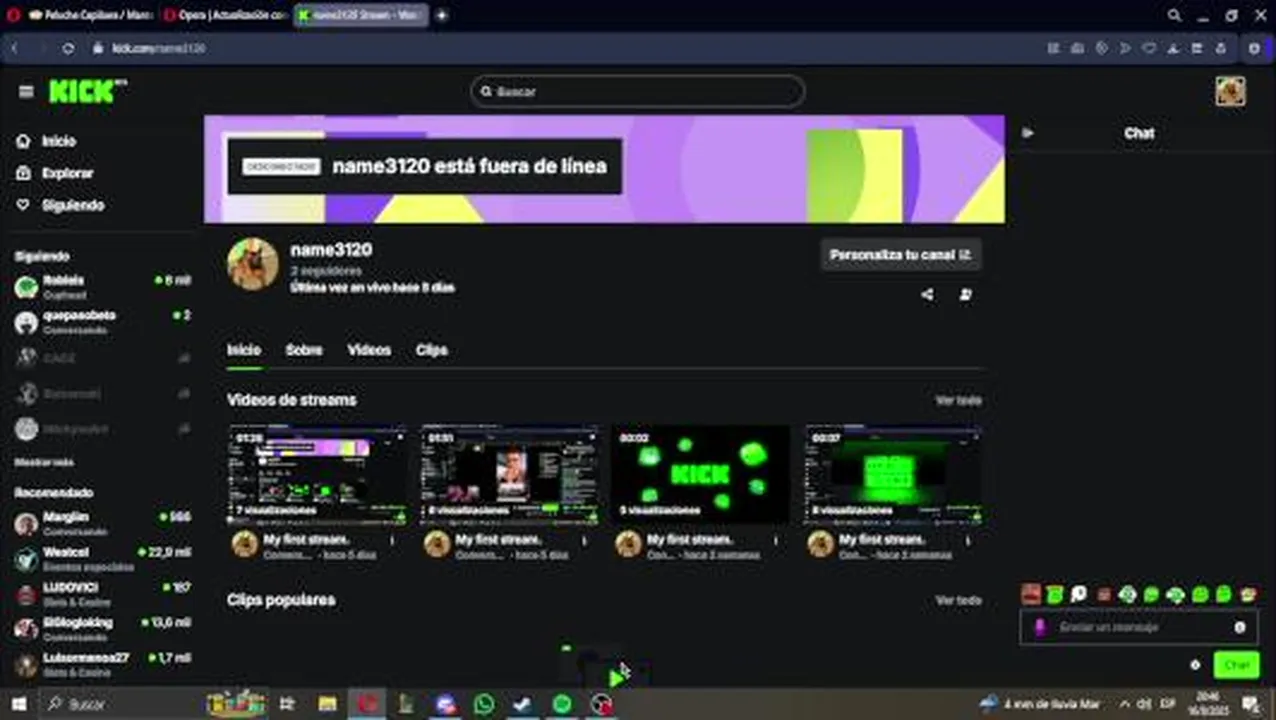Reload the page in the browser
Image resolution: width=1276 pixels, height=720 pixels.
pos(68,48)
